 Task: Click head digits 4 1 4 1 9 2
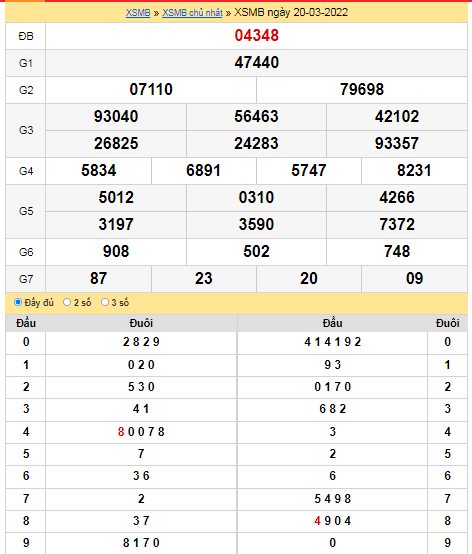332,342
